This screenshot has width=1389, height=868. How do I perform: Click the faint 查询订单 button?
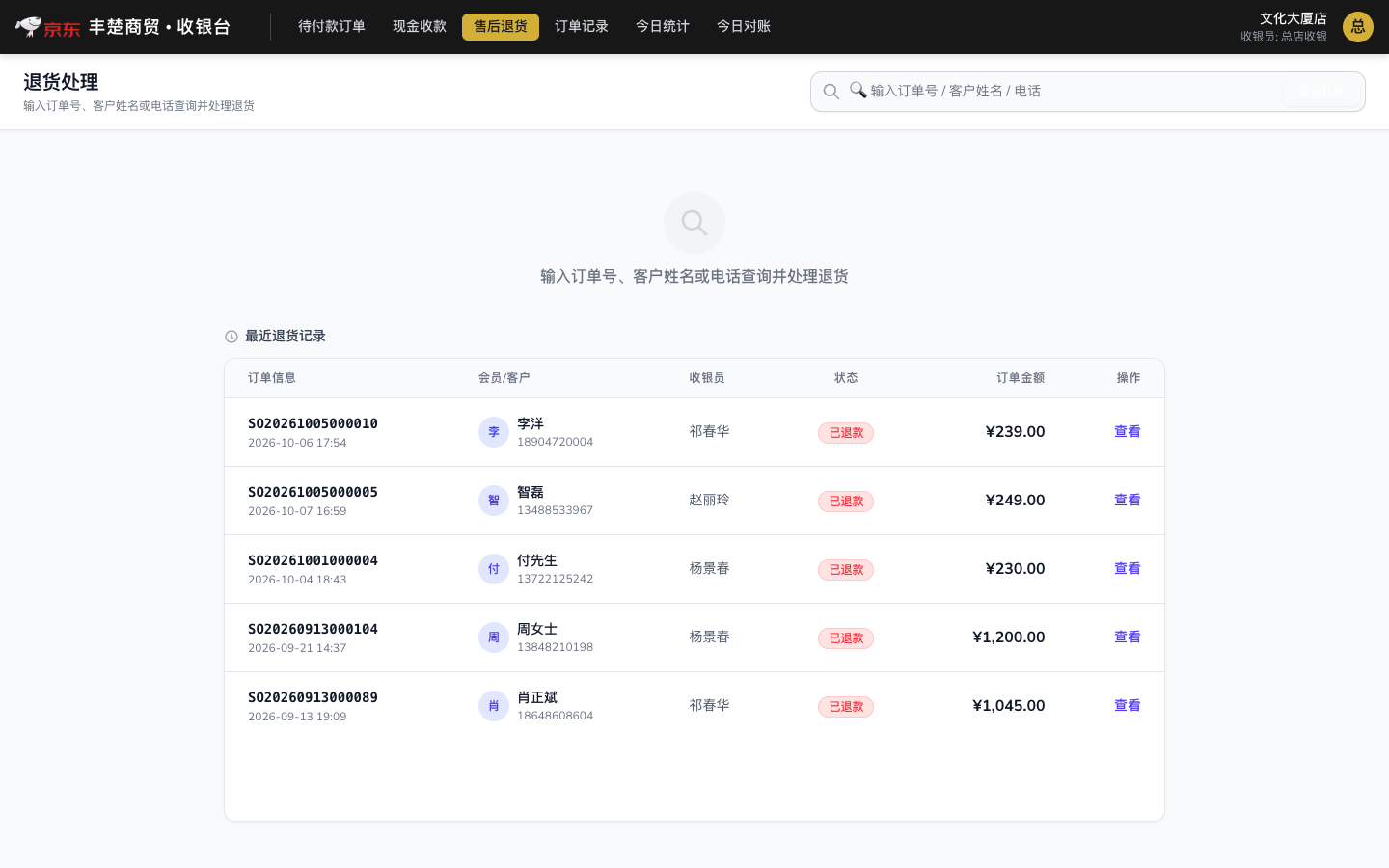pyautogui.click(x=1321, y=92)
